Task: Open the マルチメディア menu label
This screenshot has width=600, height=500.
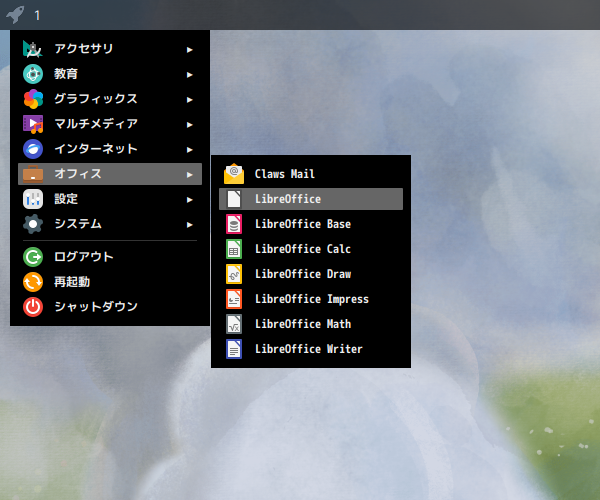Action: point(96,124)
